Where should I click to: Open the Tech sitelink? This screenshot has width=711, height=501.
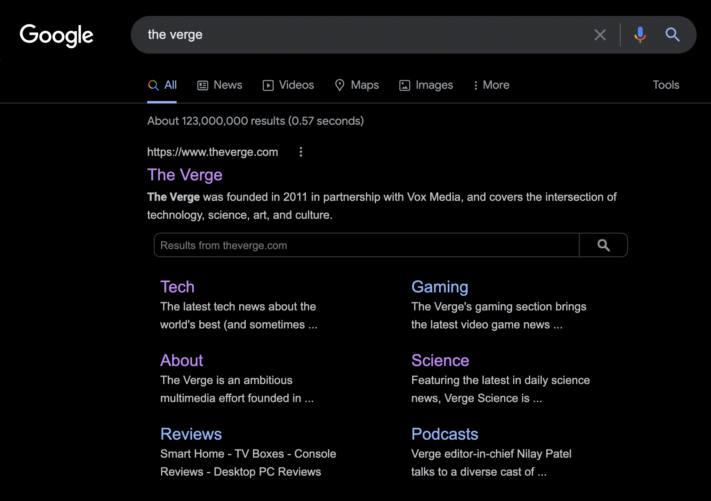click(177, 287)
